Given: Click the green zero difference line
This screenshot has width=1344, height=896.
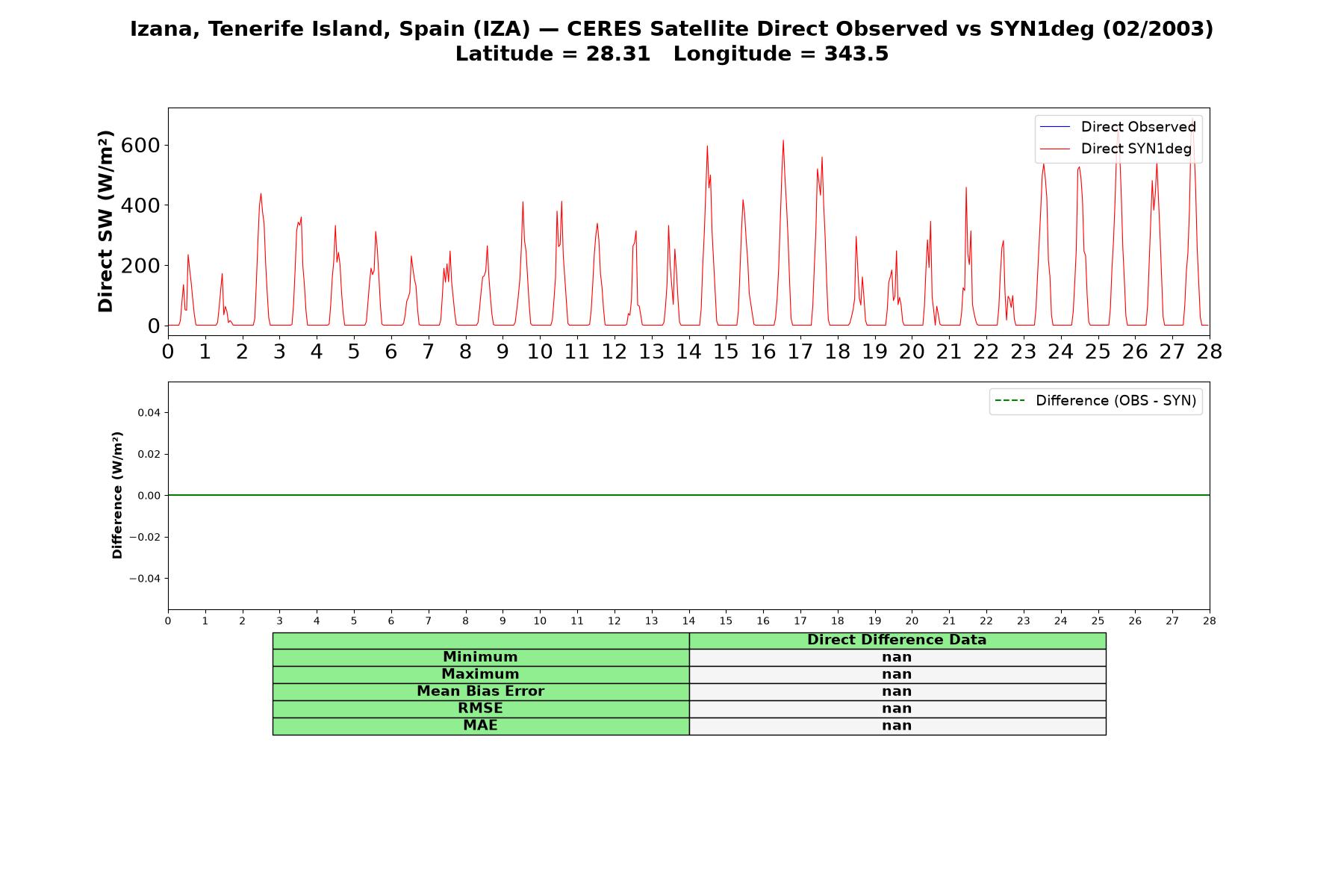Looking at the screenshot, I should pyautogui.click(x=688, y=495).
